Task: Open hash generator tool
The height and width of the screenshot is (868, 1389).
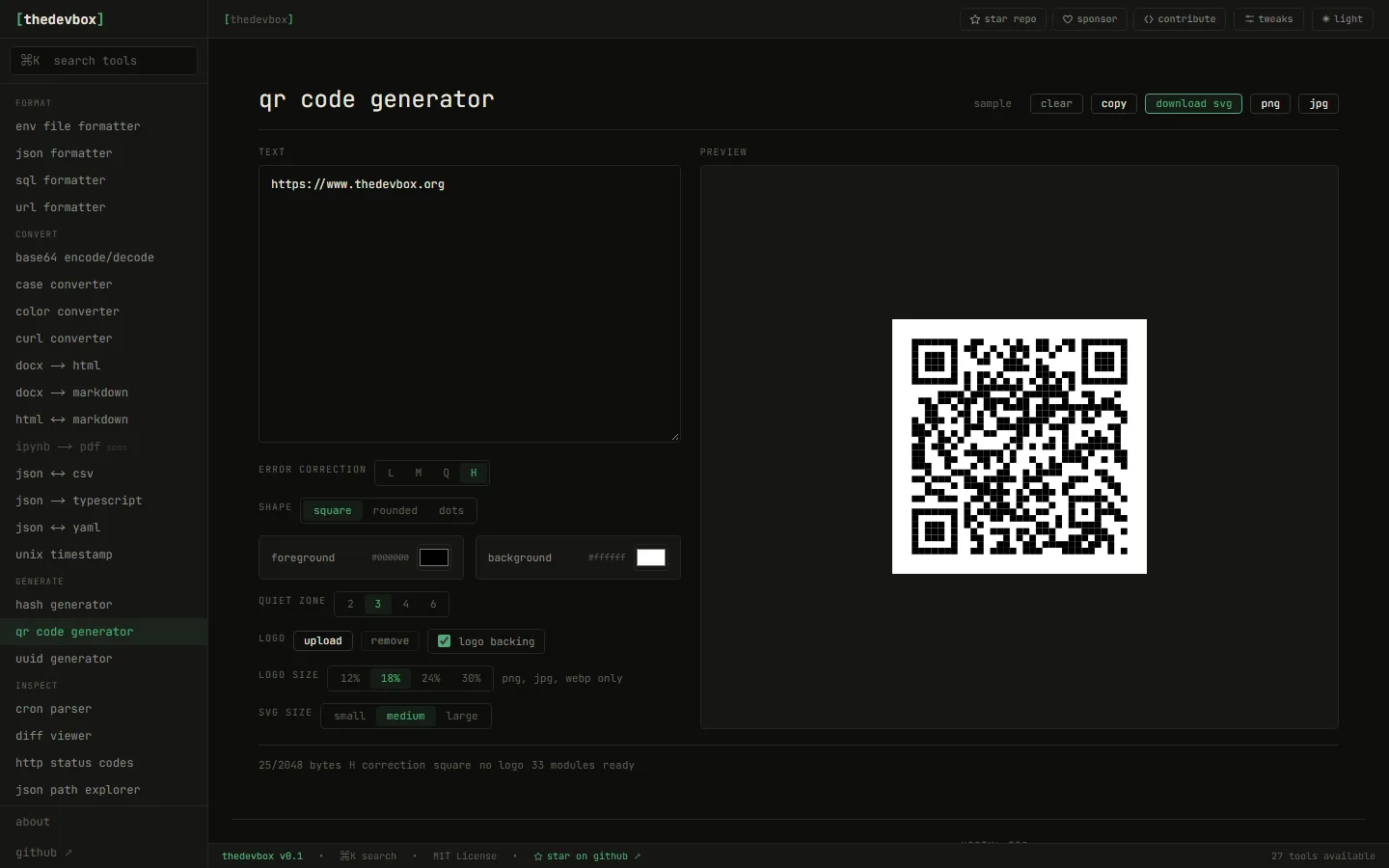Action: 103,605
